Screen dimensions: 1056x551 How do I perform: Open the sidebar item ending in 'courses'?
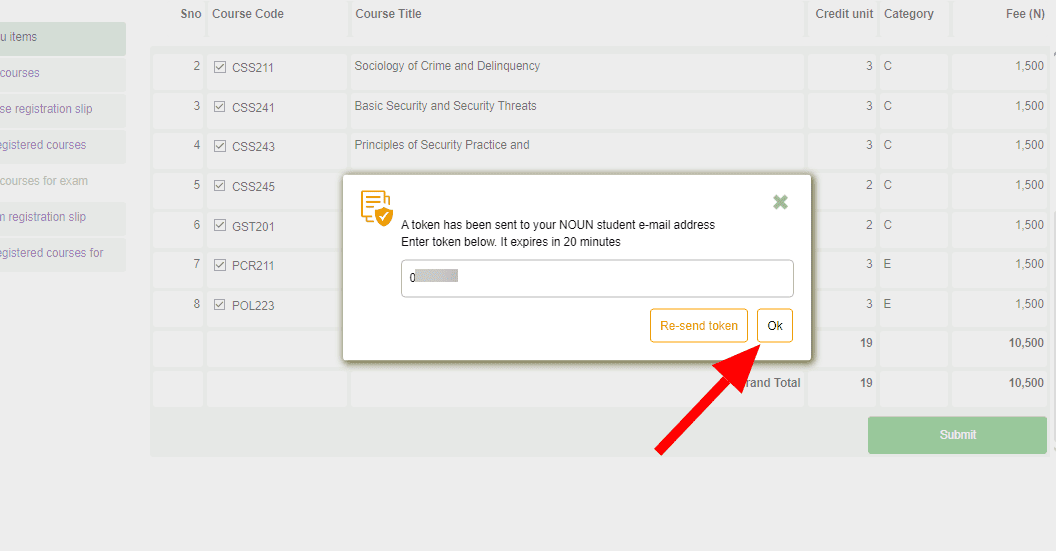coord(63,74)
